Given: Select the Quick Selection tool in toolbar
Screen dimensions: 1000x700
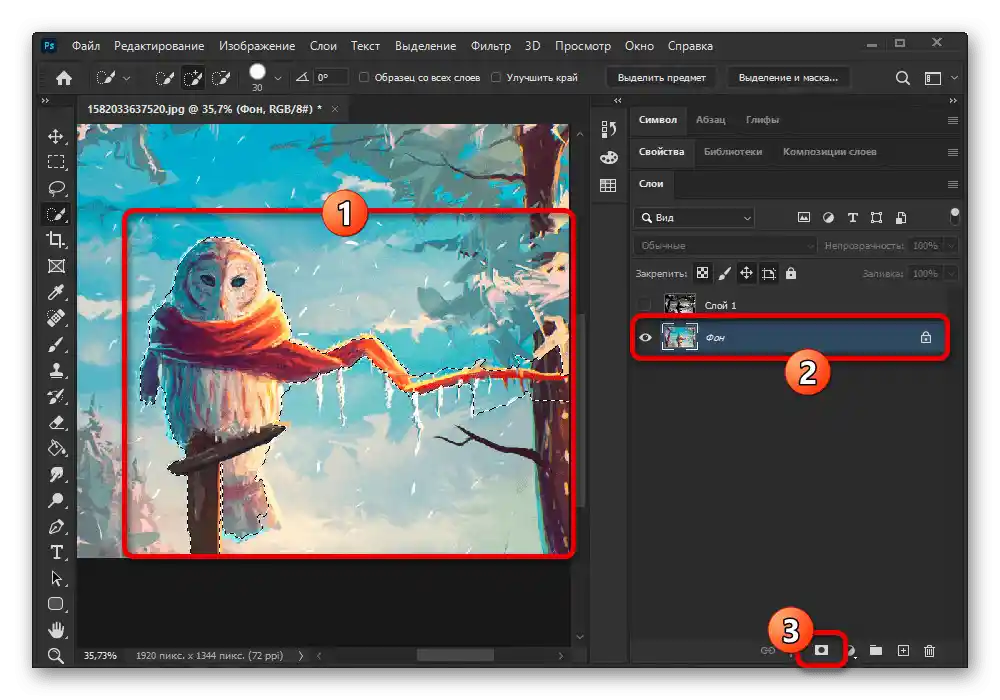Looking at the screenshot, I should pyautogui.click(x=56, y=214).
